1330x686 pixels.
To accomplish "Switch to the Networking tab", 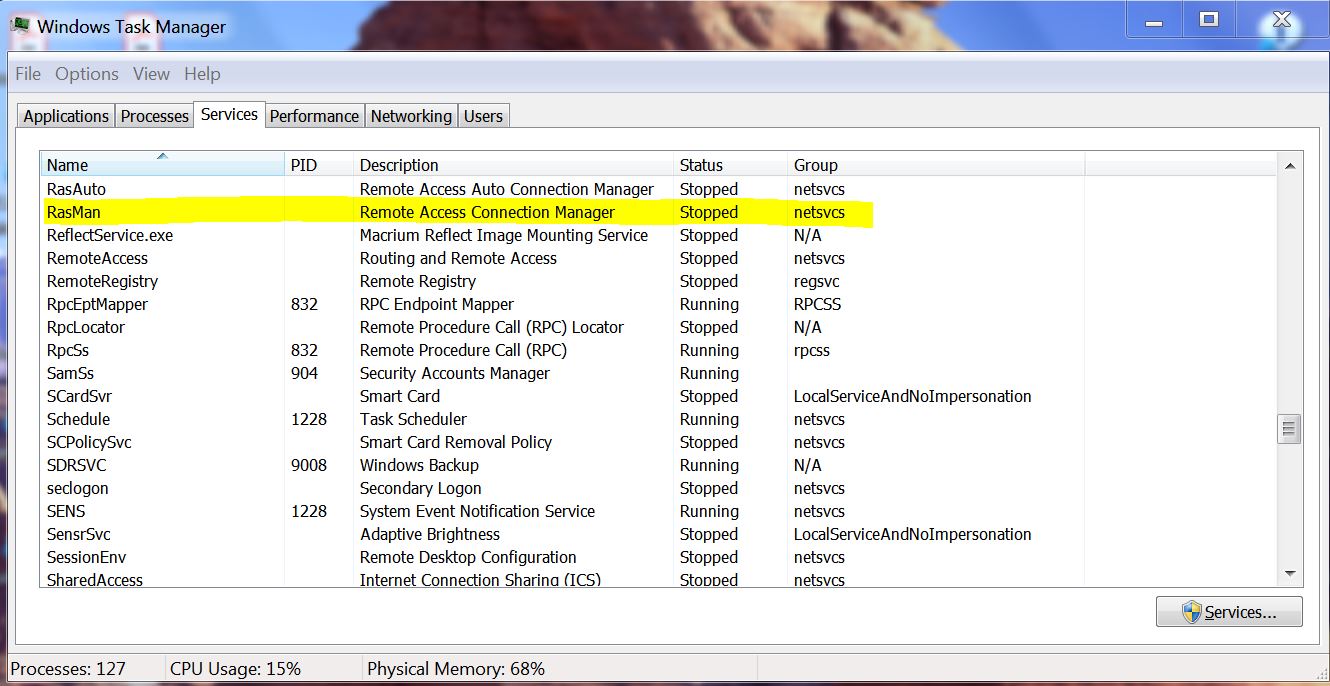I will 411,116.
